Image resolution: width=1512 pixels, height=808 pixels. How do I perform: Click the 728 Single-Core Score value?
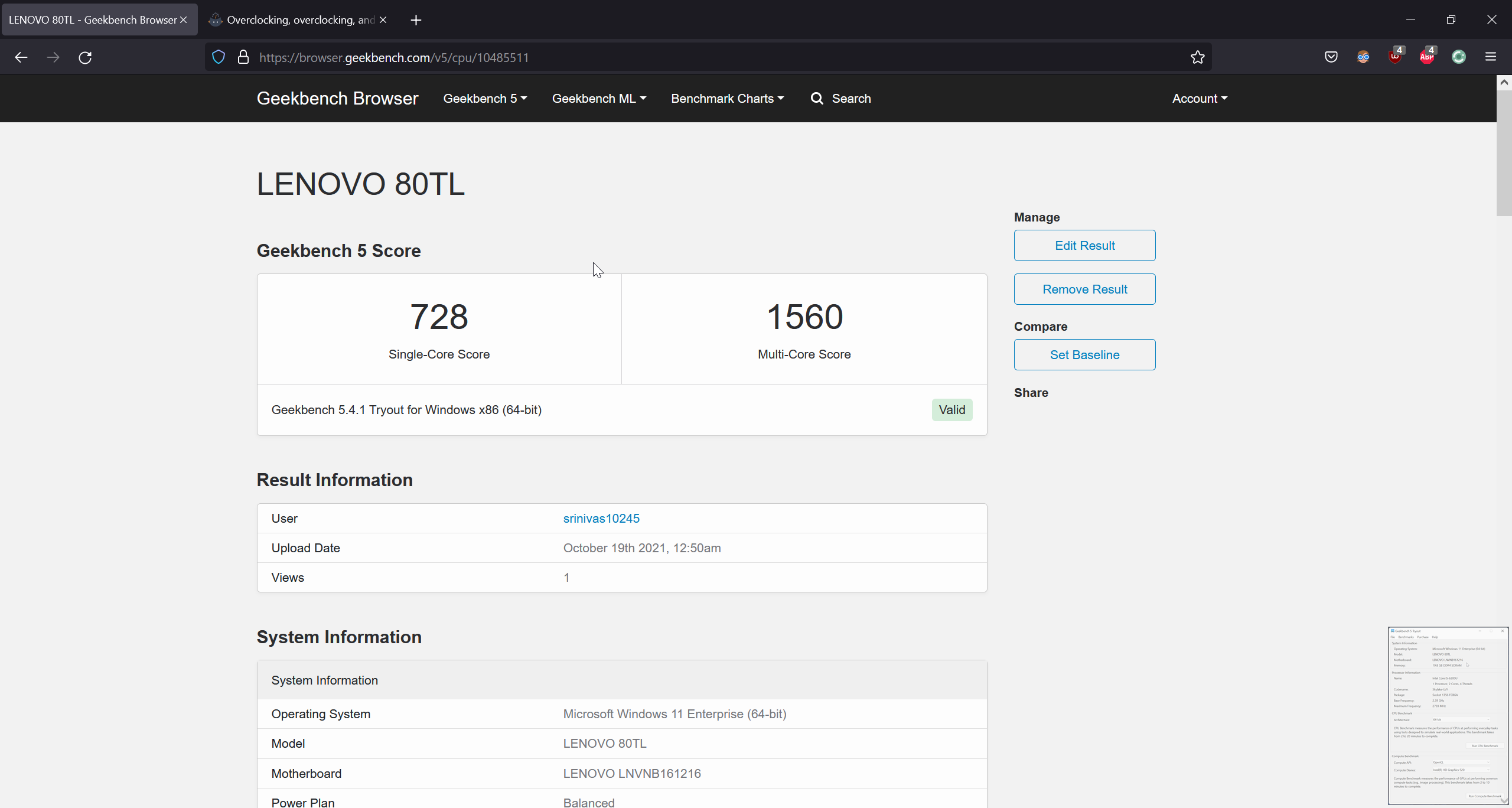439,317
